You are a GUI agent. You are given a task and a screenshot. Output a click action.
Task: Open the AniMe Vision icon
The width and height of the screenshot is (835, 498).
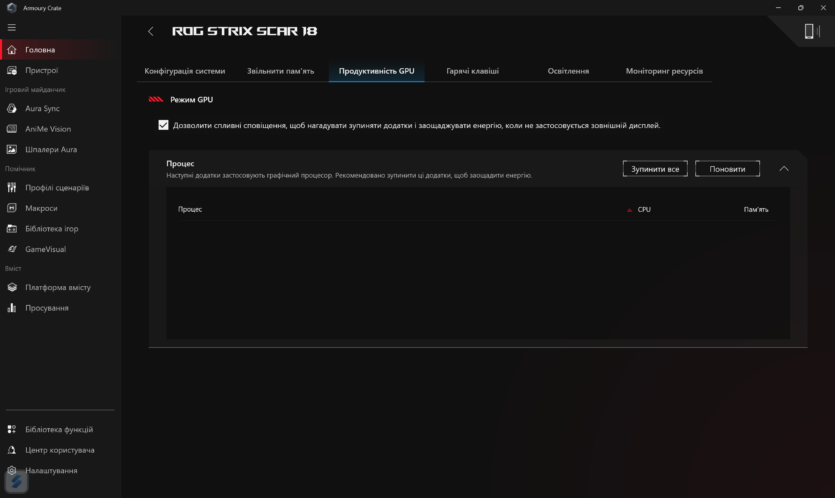(12, 129)
